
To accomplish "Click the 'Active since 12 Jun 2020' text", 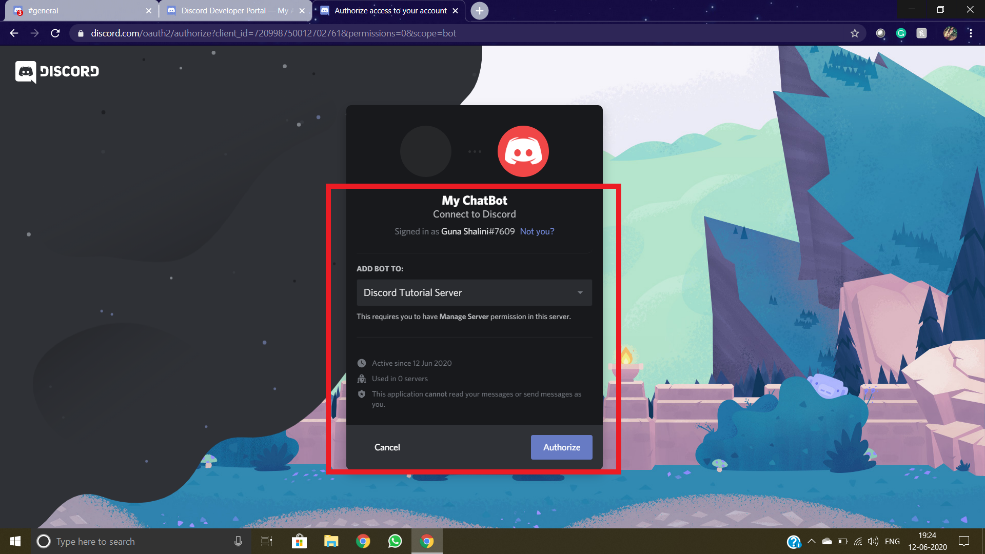I will click(x=411, y=363).
